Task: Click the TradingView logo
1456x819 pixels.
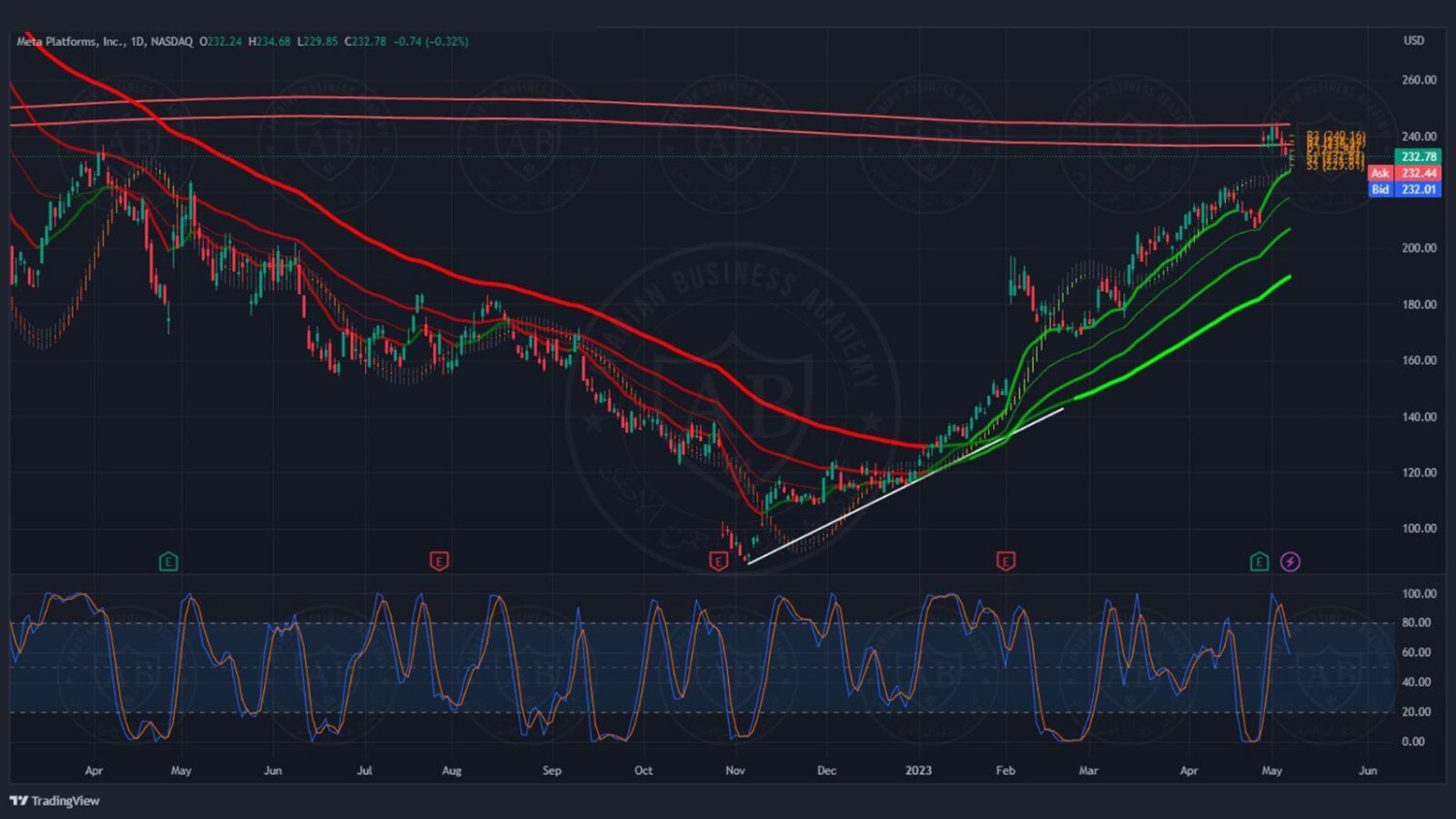Action: pyautogui.click(x=54, y=801)
